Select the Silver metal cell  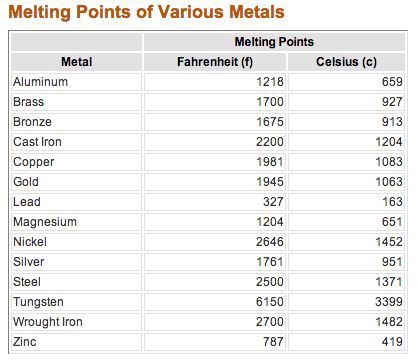76,262
